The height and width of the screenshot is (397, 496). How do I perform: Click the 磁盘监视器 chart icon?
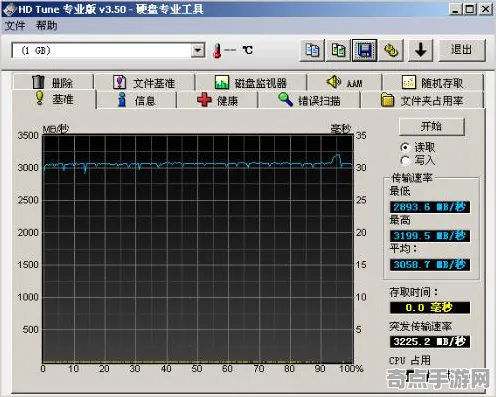click(x=222, y=82)
